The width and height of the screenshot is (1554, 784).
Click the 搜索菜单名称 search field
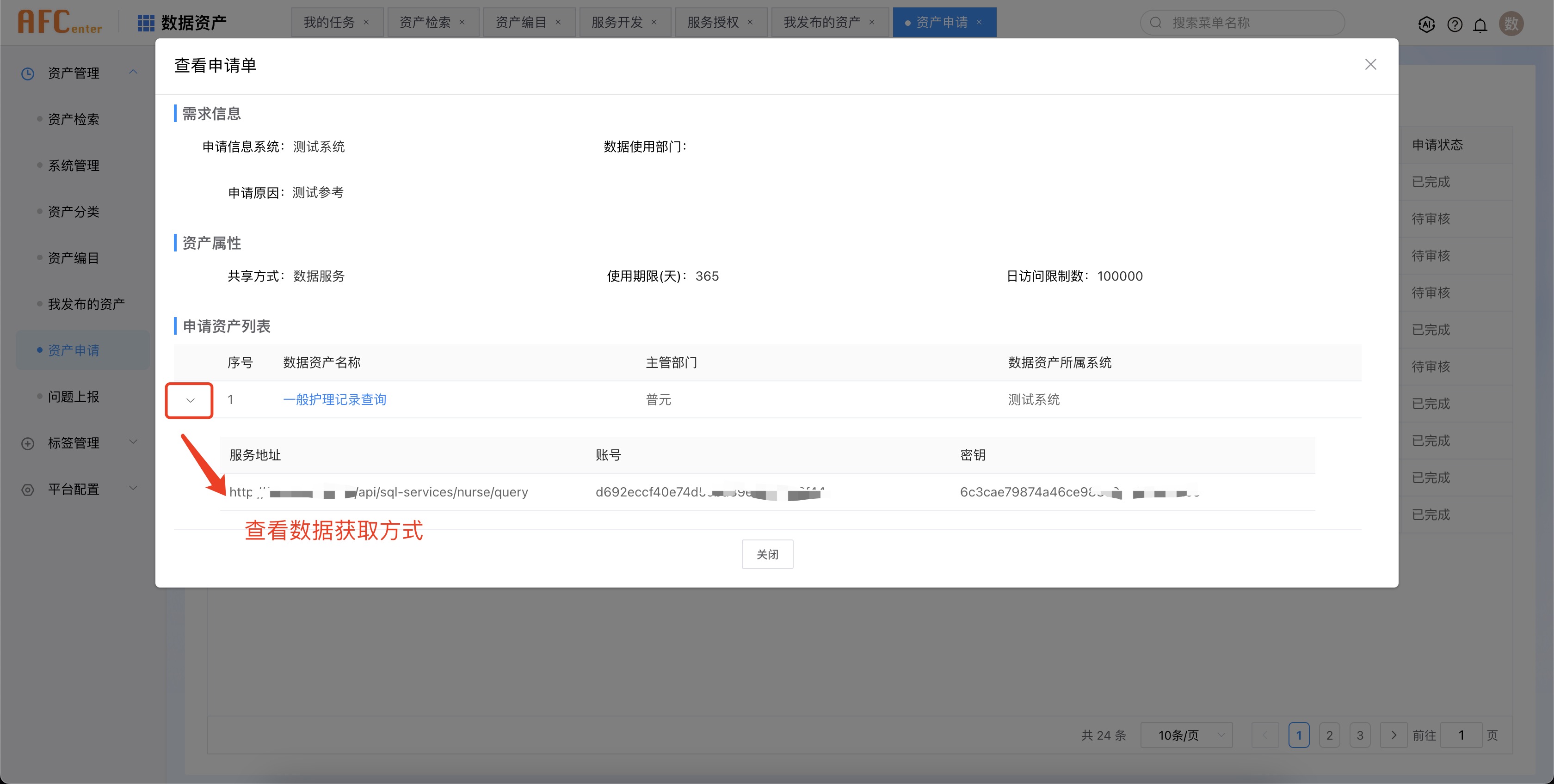point(1249,23)
